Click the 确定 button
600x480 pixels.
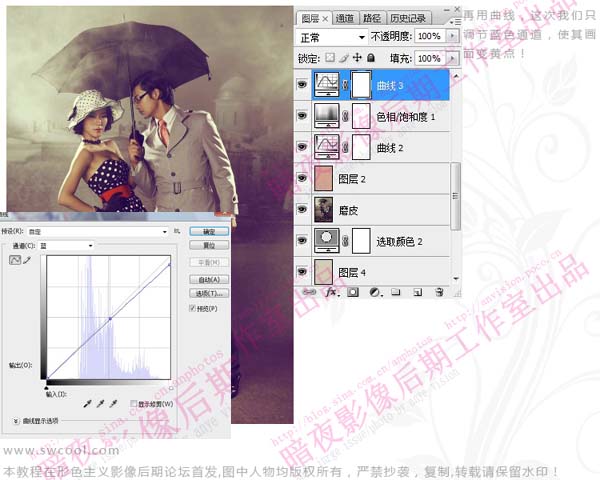coord(210,231)
